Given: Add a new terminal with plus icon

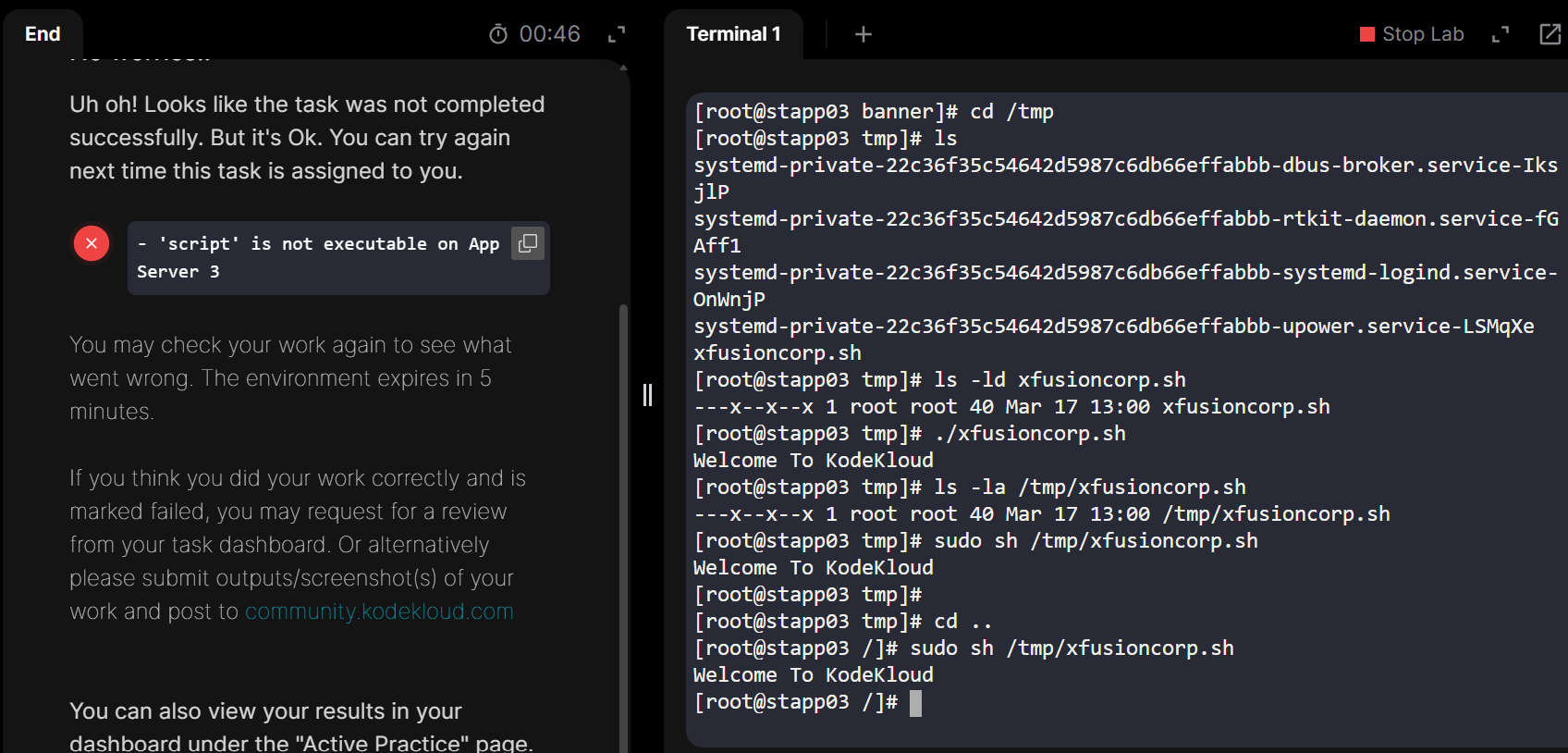Looking at the screenshot, I should (x=863, y=34).
